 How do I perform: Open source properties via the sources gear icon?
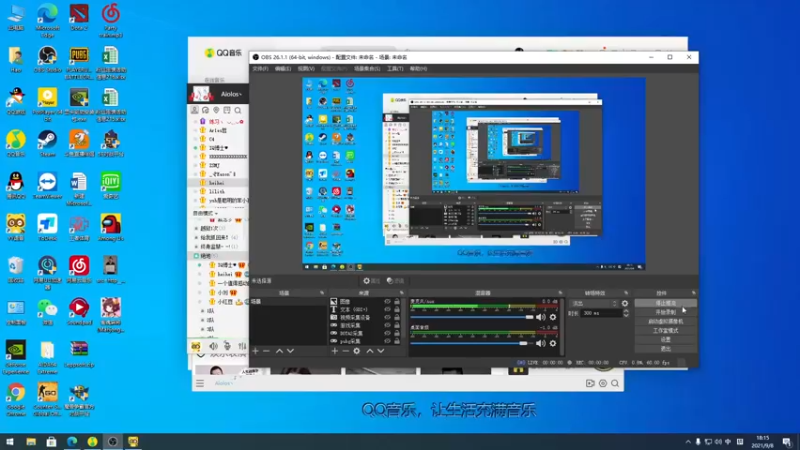(357, 351)
